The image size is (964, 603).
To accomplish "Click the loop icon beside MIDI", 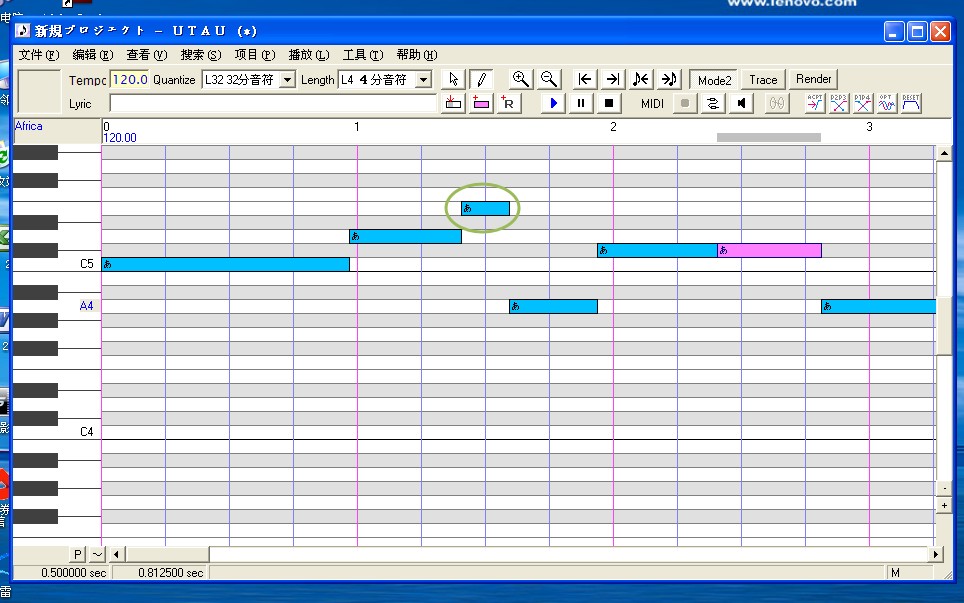I will pyautogui.click(x=713, y=103).
